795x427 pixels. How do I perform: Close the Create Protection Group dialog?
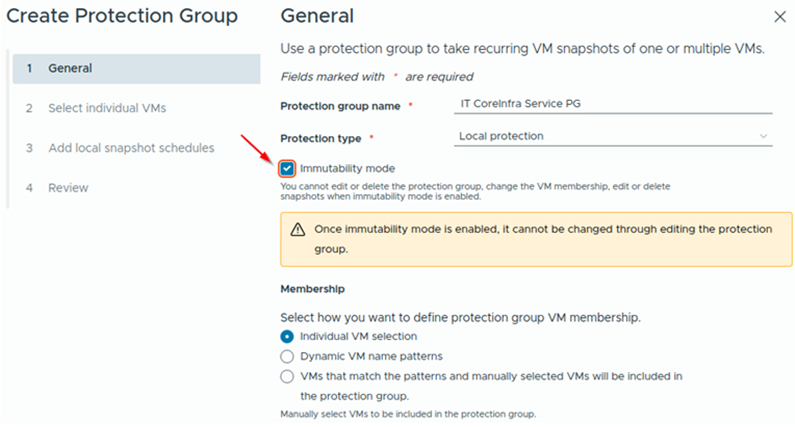click(x=780, y=17)
